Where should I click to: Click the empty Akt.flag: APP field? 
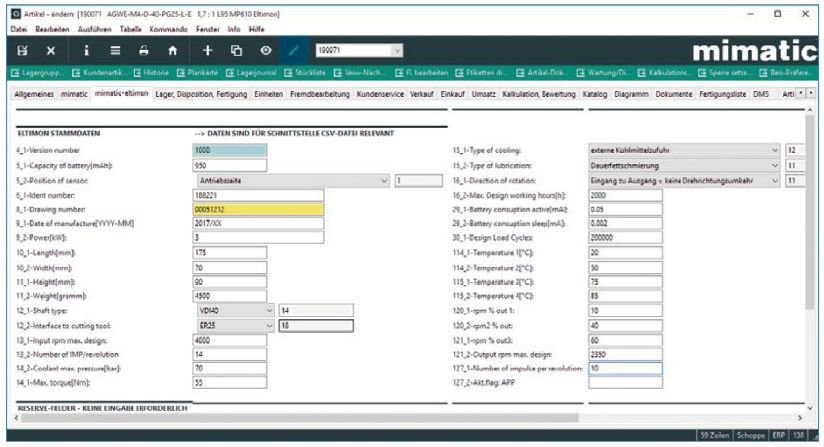[x=625, y=382]
